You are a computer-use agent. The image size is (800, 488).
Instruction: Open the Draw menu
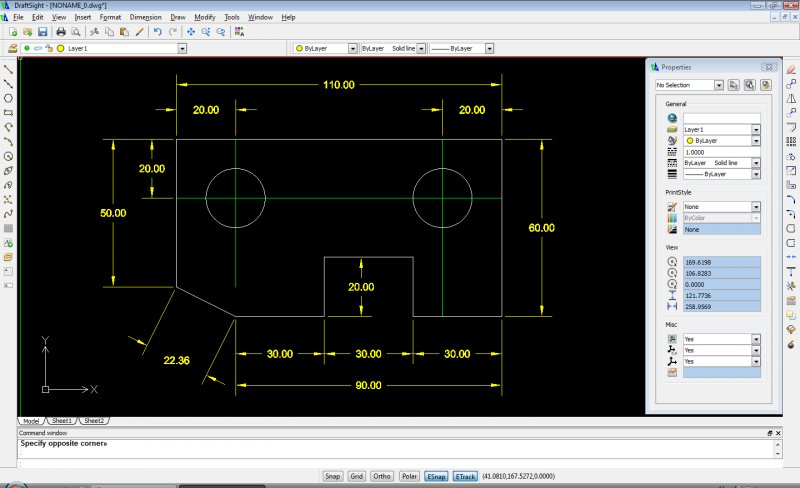[178, 17]
